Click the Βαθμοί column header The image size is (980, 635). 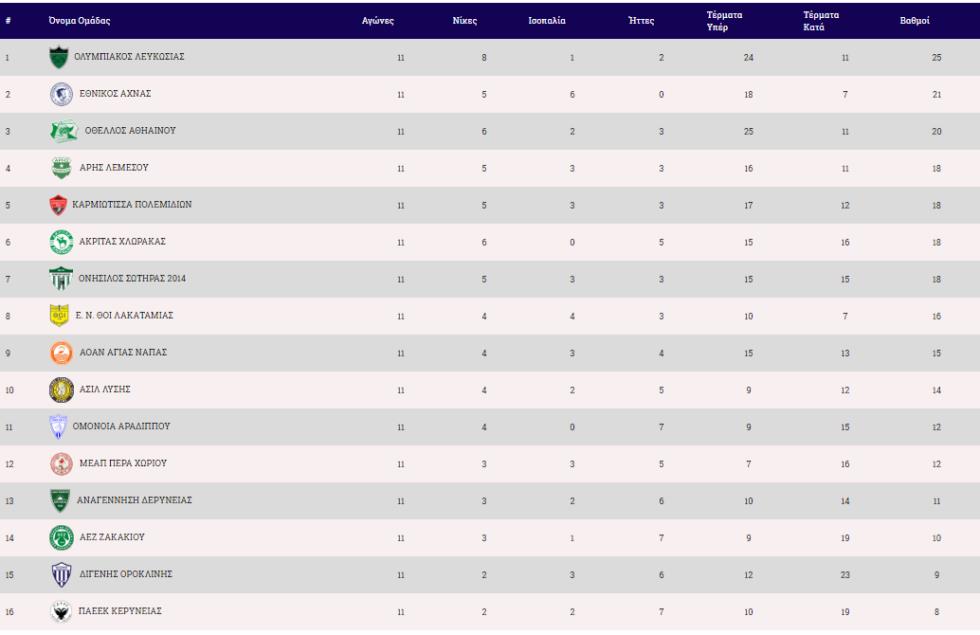coord(914,21)
